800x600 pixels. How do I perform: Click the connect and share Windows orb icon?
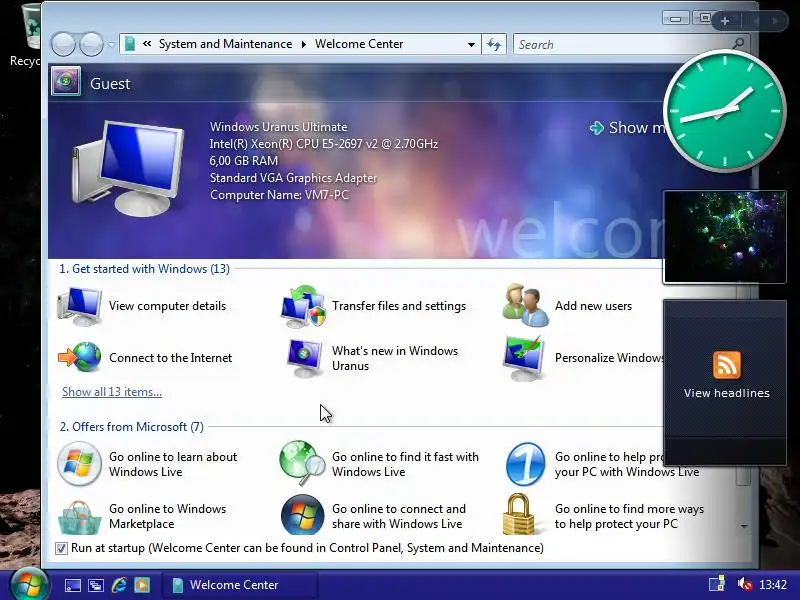(303, 515)
